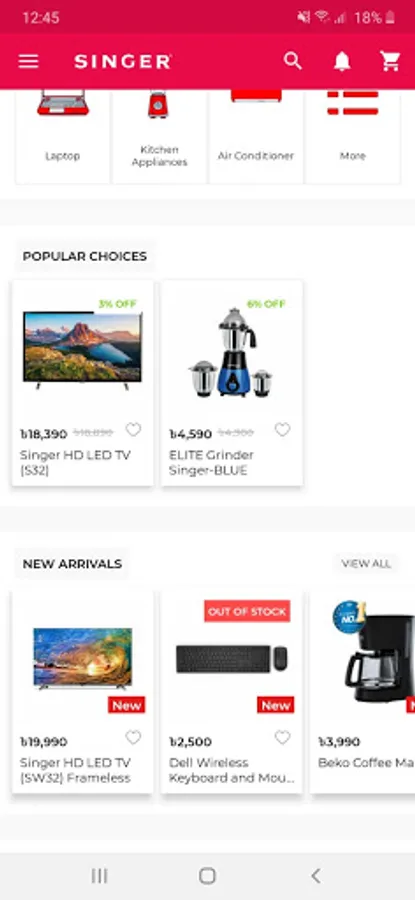
Task: Tap the search magnifier icon
Action: (293, 61)
